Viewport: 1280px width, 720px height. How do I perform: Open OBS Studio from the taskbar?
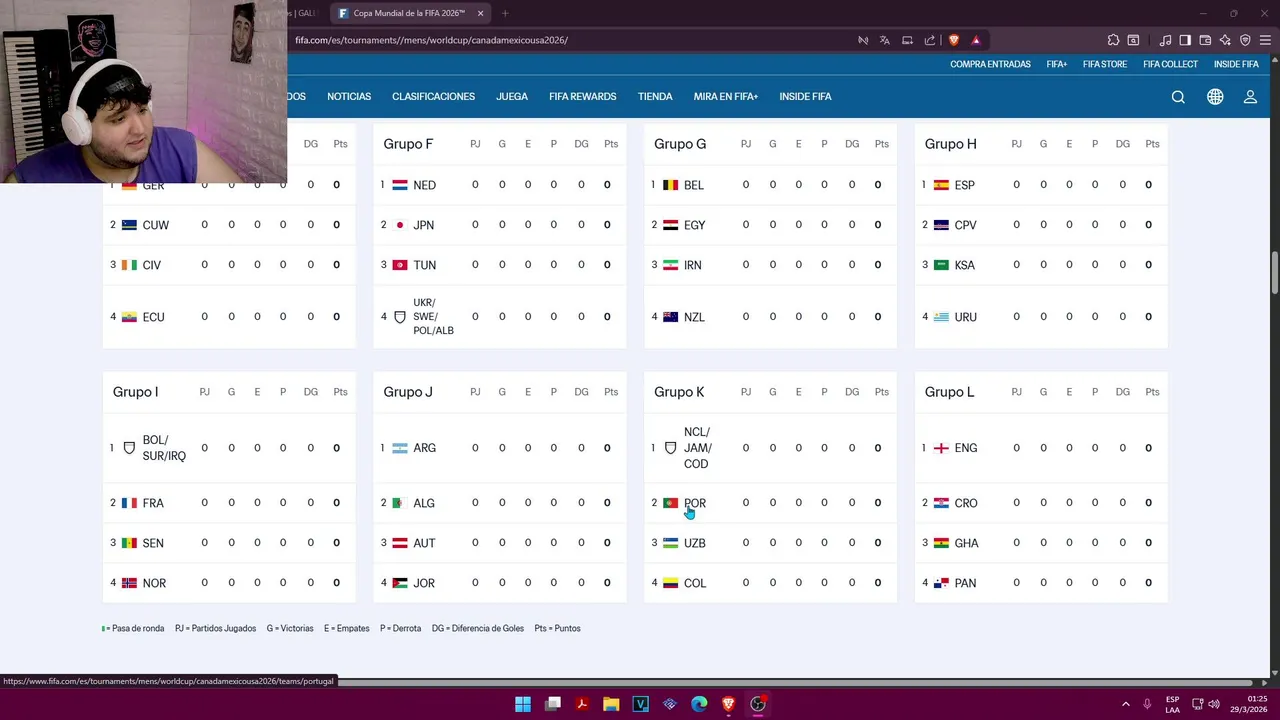click(758, 704)
